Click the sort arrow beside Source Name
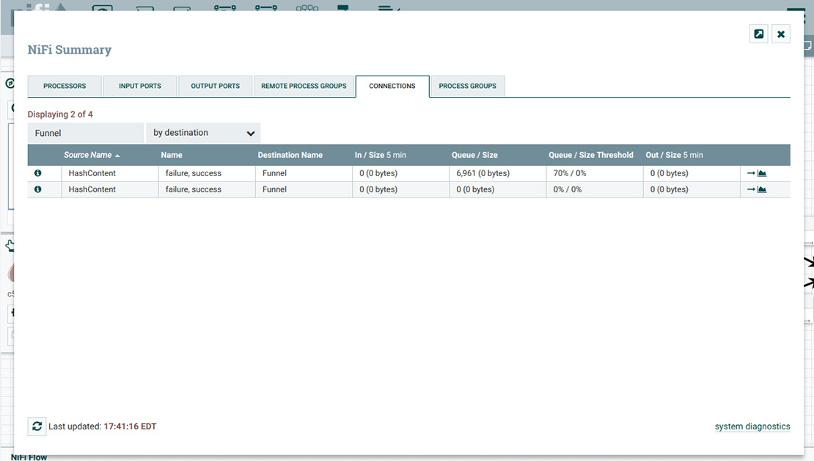814x461 pixels. [118, 156]
